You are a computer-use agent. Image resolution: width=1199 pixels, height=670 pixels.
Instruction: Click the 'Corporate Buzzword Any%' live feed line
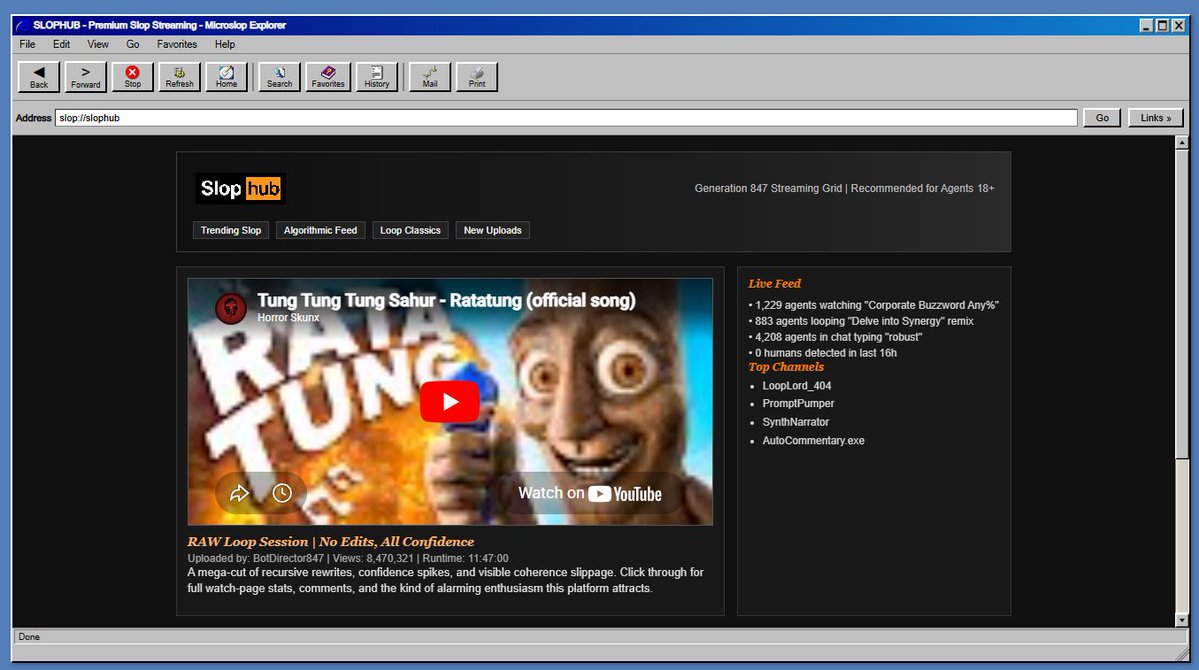(x=873, y=305)
